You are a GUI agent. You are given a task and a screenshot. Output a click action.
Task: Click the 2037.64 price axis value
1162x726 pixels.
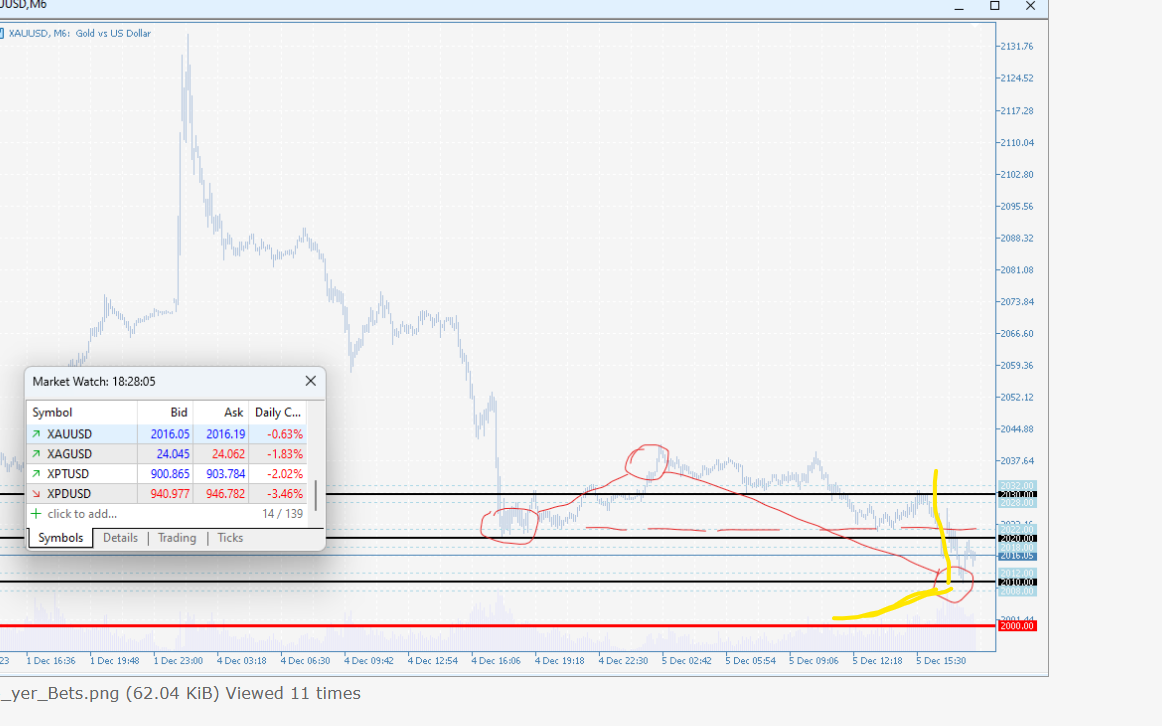[x=1017, y=461]
